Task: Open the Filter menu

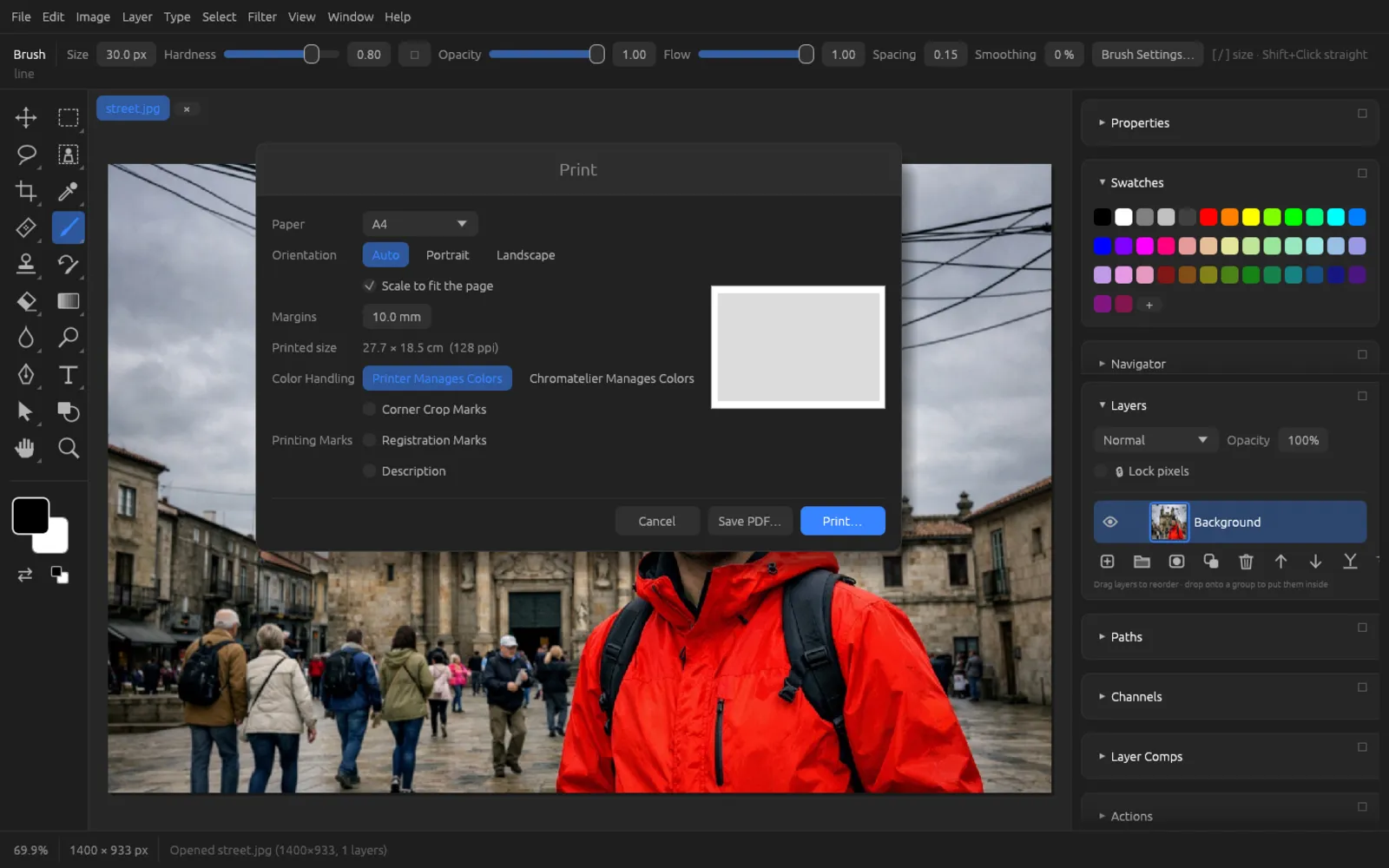Action: coord(262,16)
